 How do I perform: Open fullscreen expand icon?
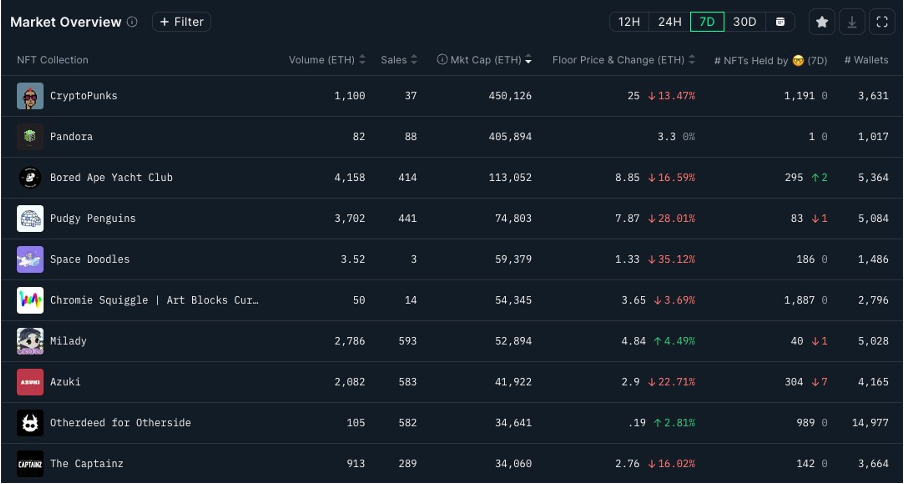coord(882,22)
